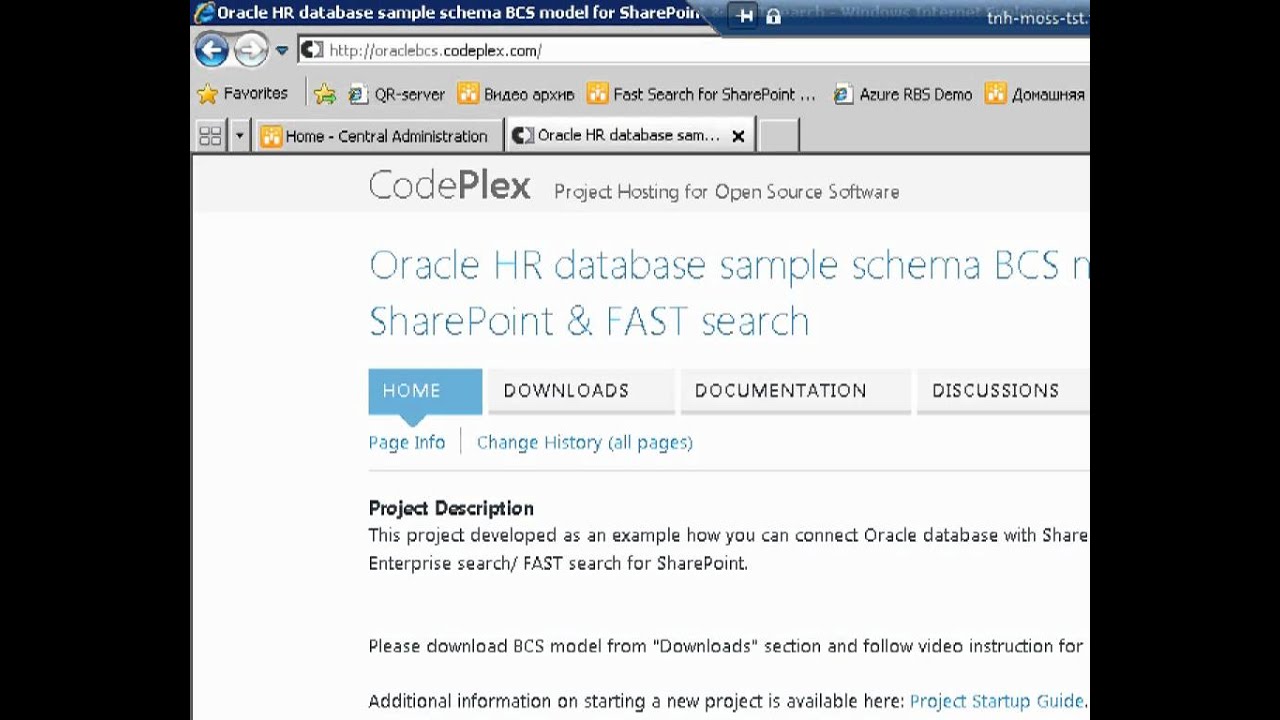Switch to Home - Central Administration tab
This screenshot has height=720, width=1280.
coord(375,136)
